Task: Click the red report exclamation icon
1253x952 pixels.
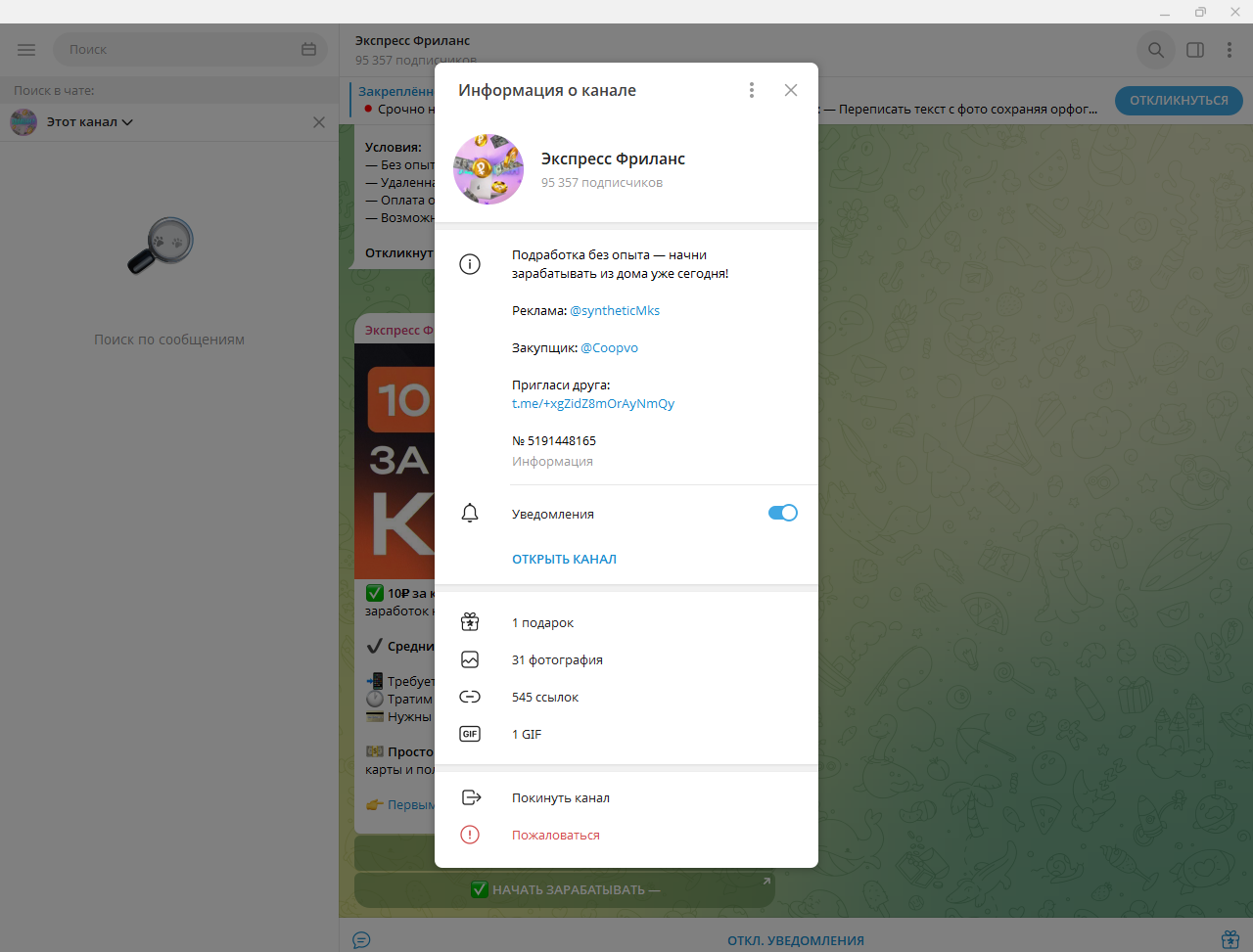Action: click(x=470, y=835)
